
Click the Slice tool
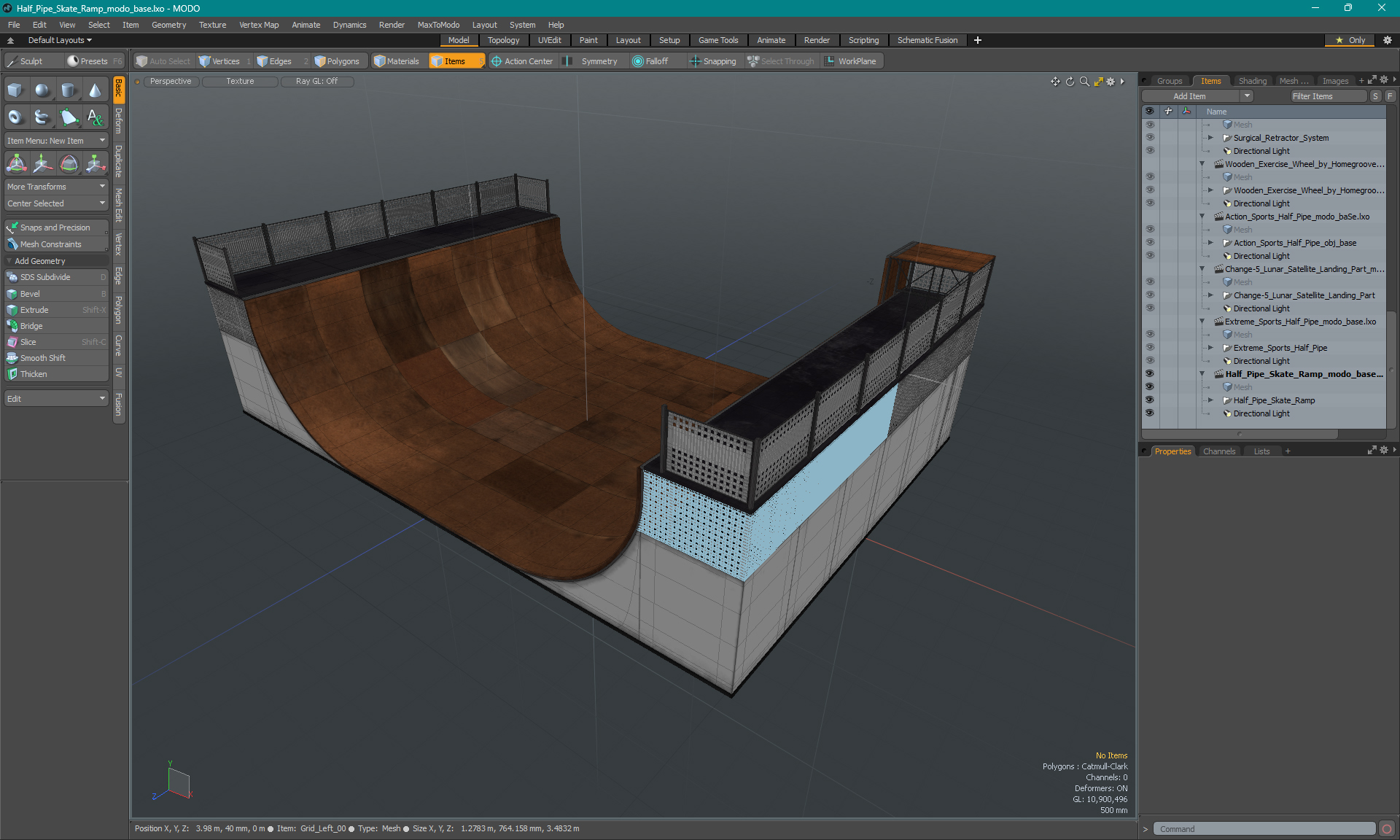click(x=56, y=342)
